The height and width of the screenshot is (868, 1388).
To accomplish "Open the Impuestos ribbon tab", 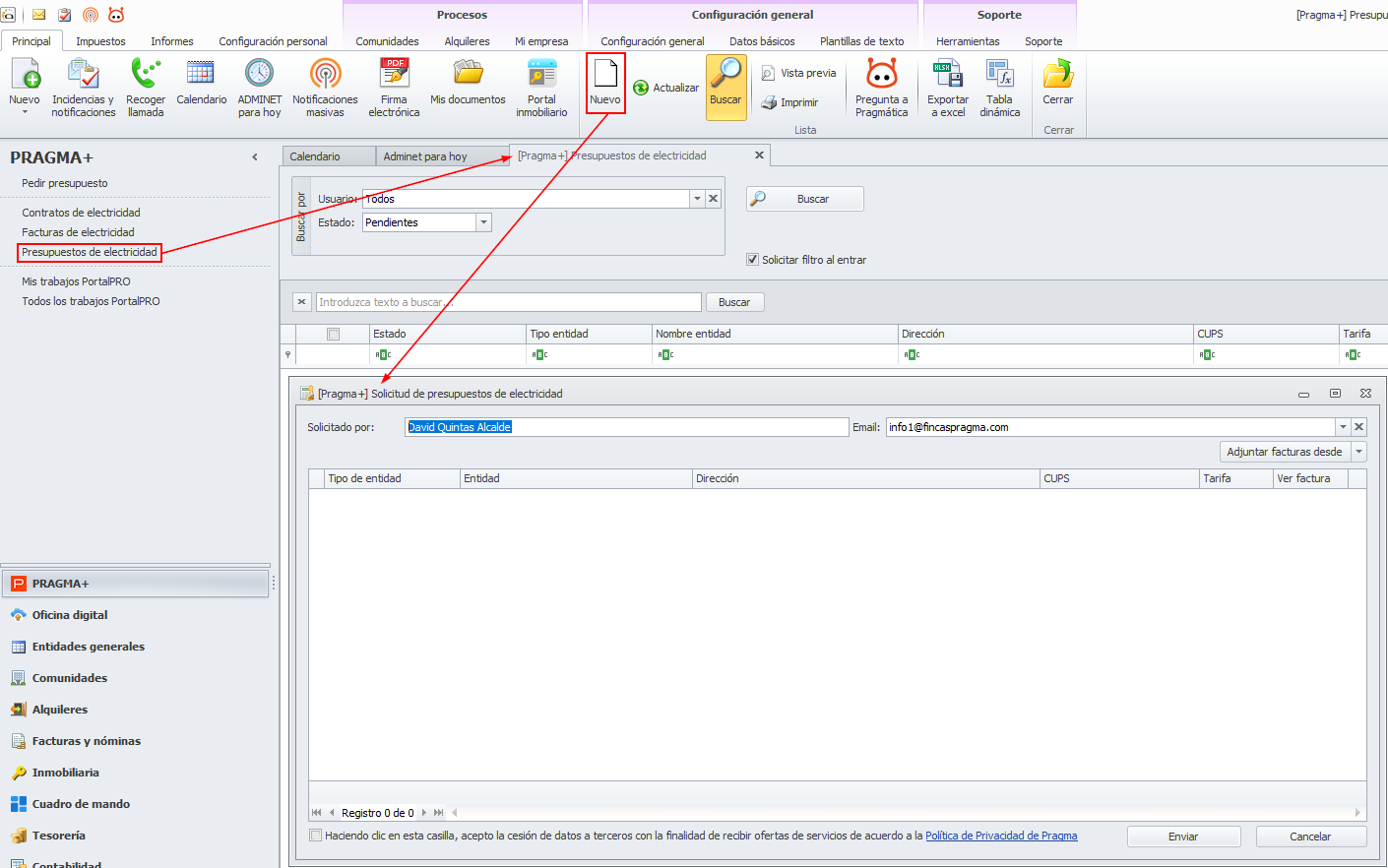I will (x=100, y=41).
